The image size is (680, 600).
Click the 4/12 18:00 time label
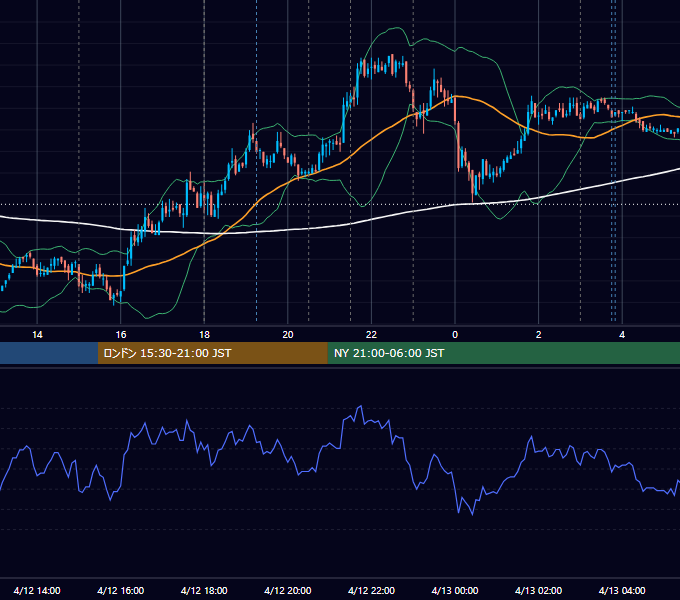(x=204, y=590)
